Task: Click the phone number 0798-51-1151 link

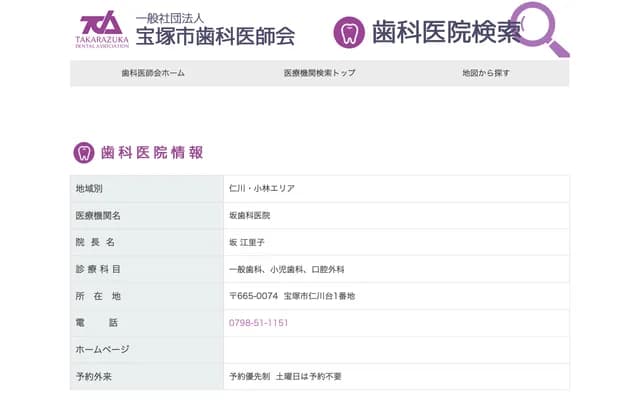Action: [259, 323]
